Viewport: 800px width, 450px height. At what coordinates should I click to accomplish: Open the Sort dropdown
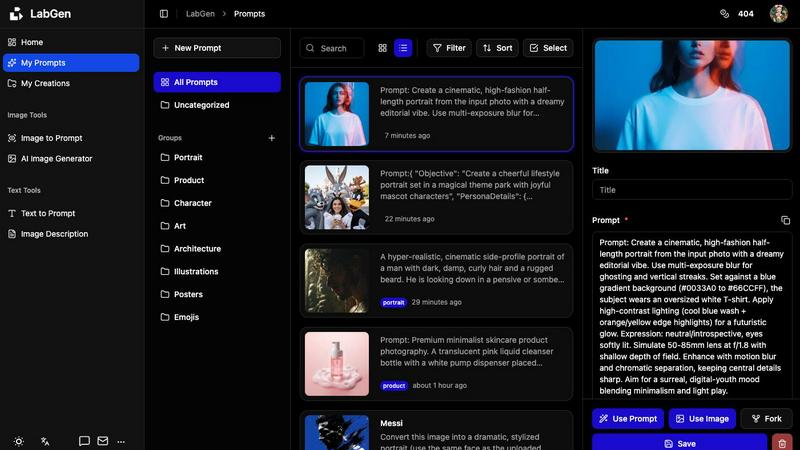pos(497,48)
